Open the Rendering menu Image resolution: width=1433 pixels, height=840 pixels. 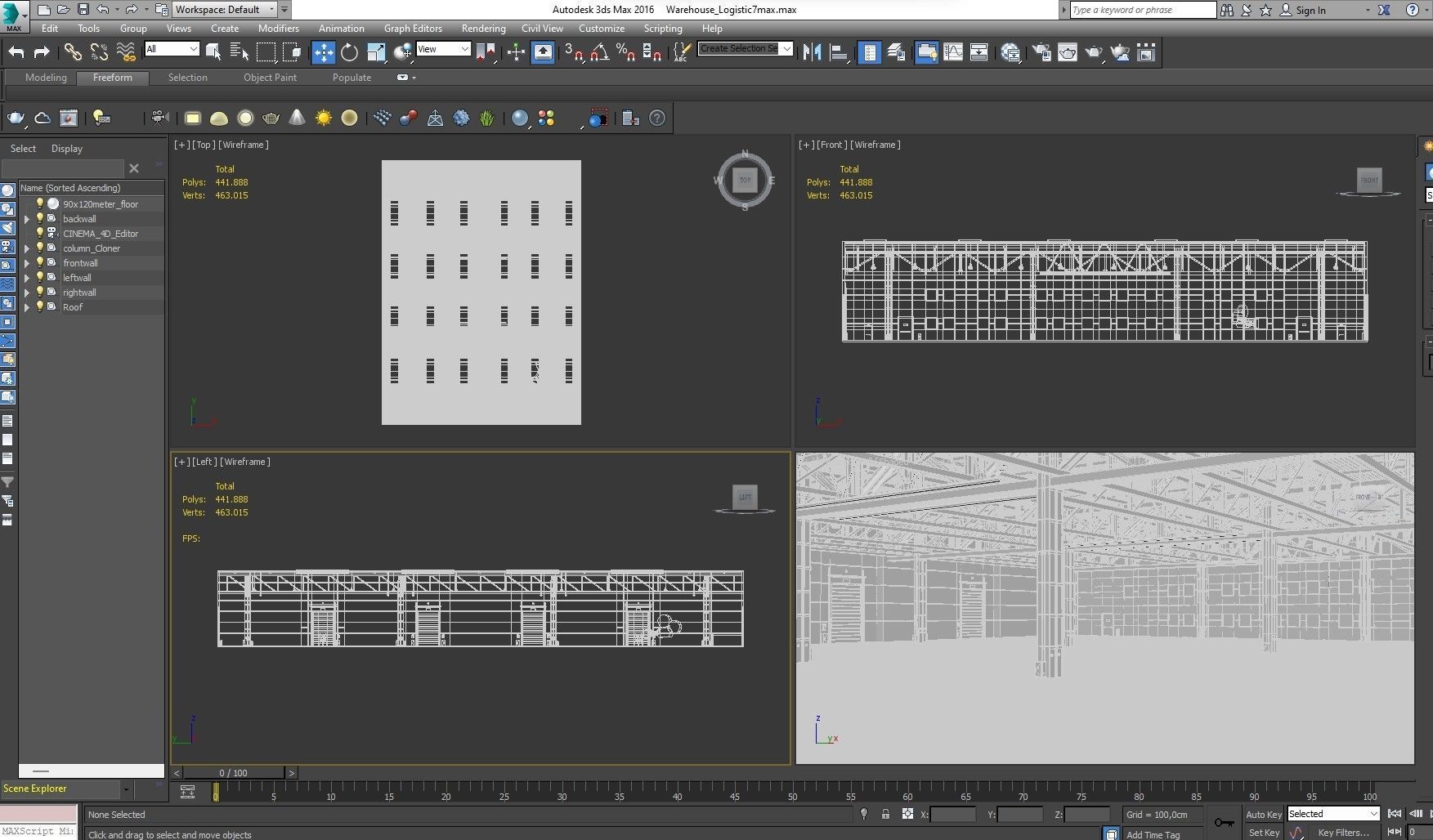pos(483,28)
